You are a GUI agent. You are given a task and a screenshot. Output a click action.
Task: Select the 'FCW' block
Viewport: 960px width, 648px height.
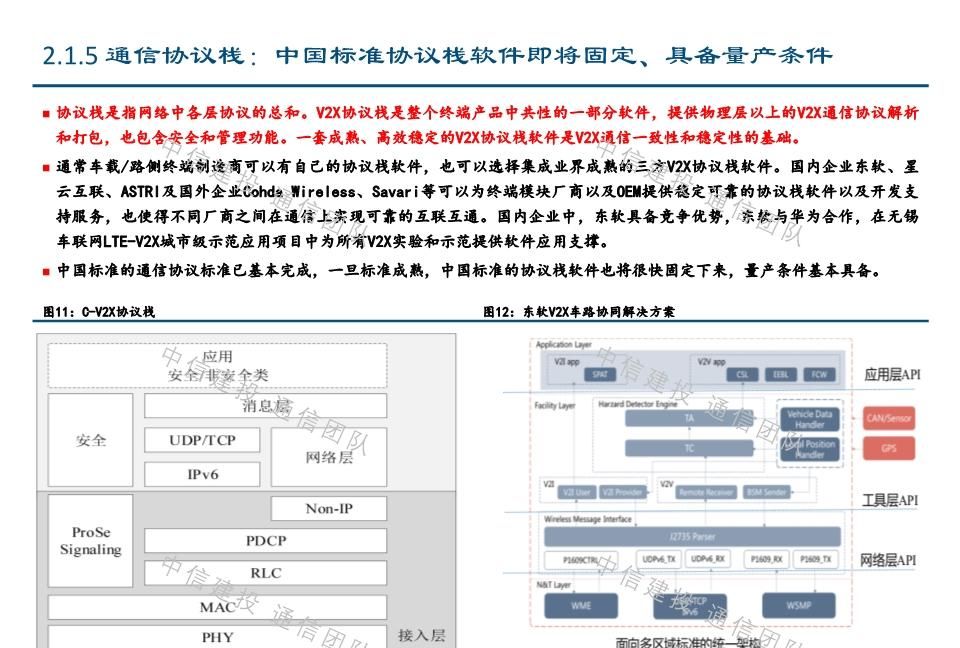coord(819,374)
